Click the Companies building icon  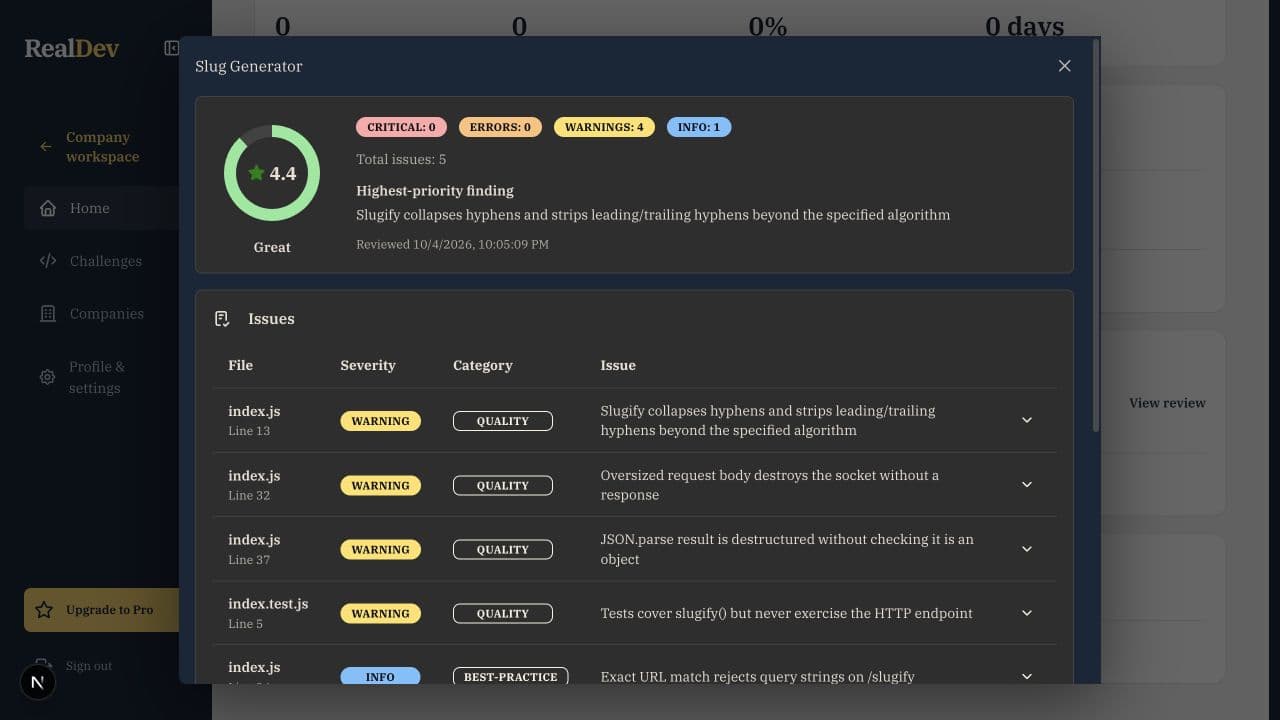(47, 314)
